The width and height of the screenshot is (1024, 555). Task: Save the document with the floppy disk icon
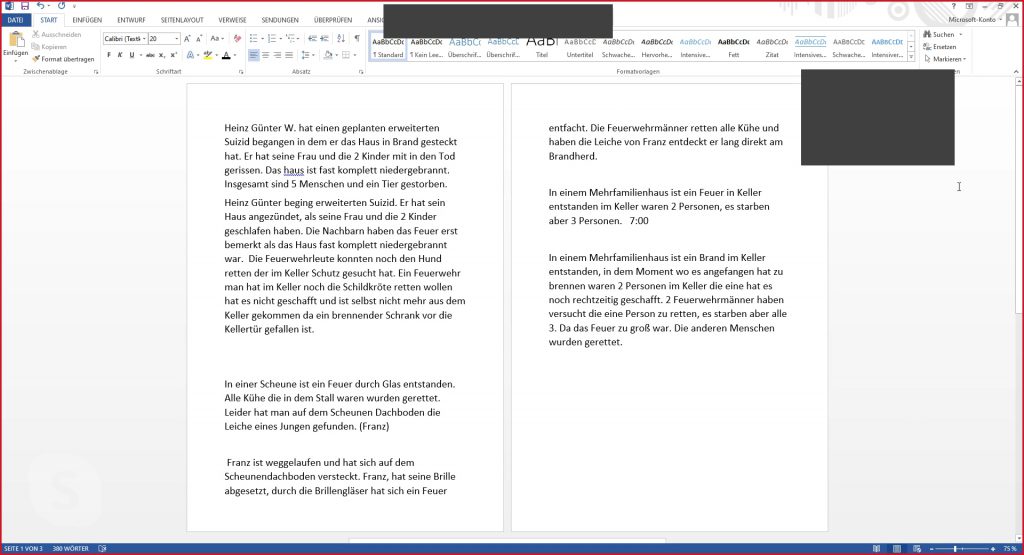tap(25, 6)
